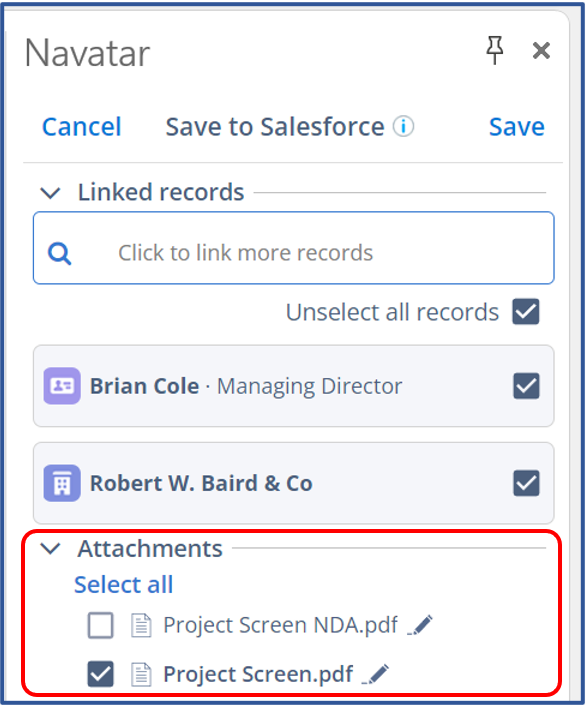This screenshot has width=586, height=705.
Task: Rename Project Screen NDA.pdf with pencil icon
Action: tap(420, 625)
